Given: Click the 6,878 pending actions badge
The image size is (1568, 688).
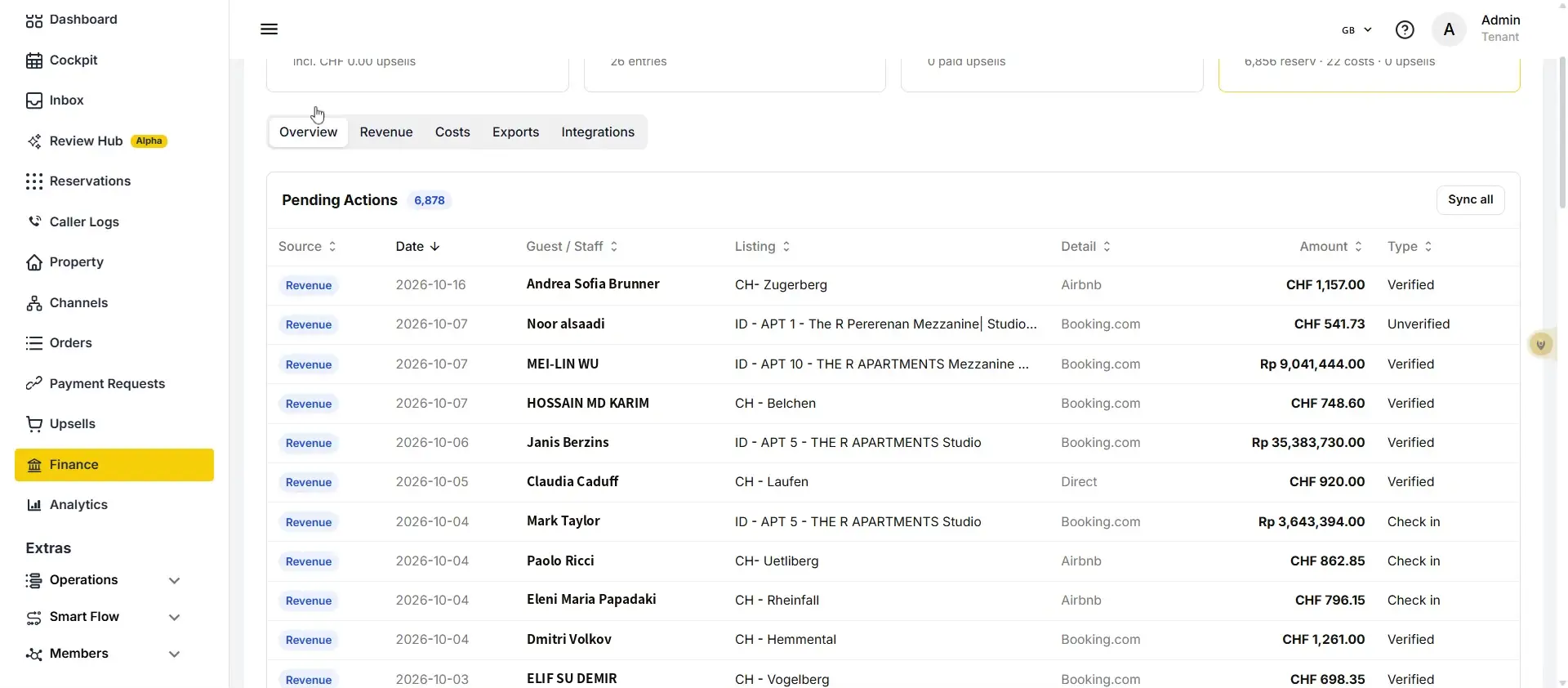Looking at the screenshot, I should pyautogui.click(x=430, y=201).
